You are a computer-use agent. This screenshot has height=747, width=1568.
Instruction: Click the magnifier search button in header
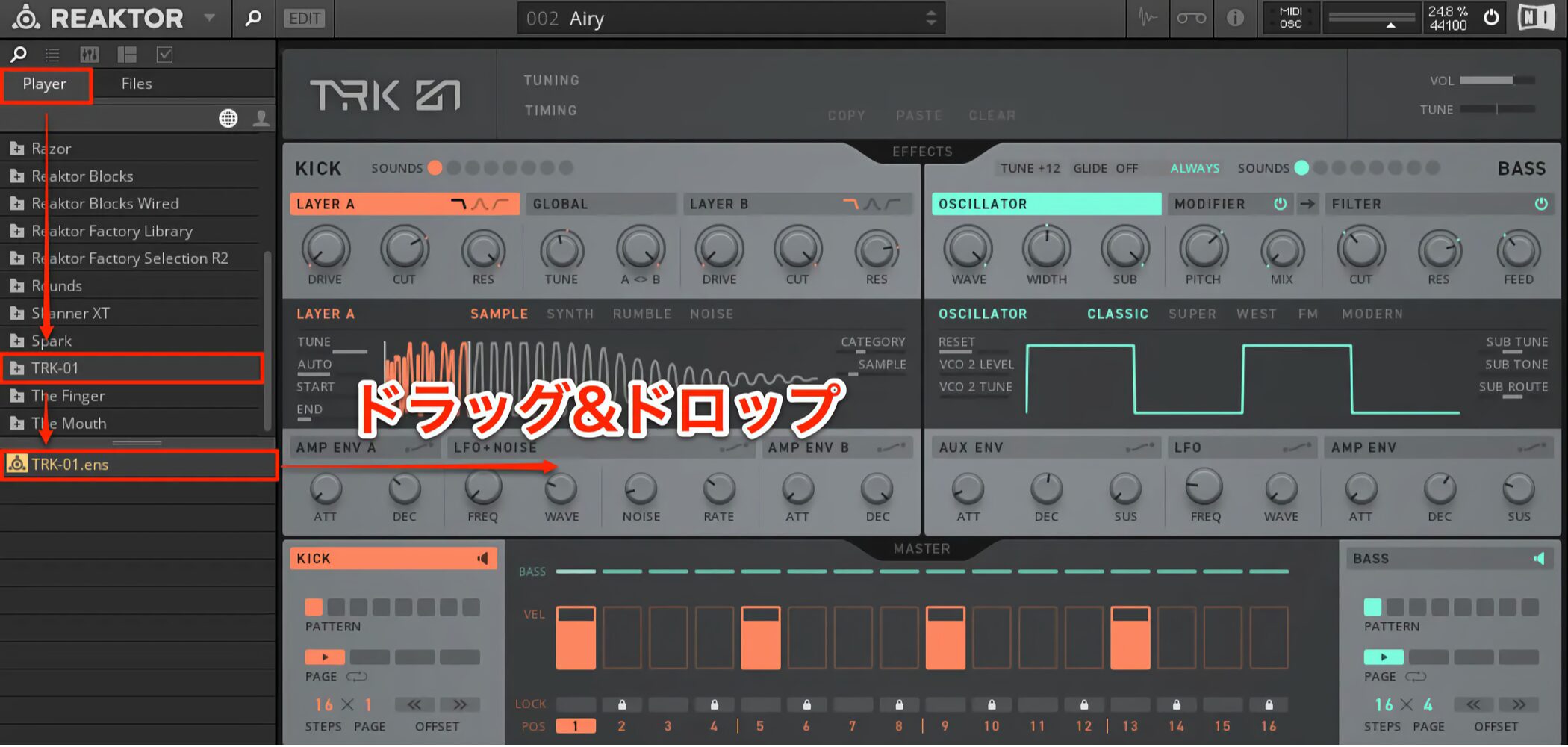[253, 17]
